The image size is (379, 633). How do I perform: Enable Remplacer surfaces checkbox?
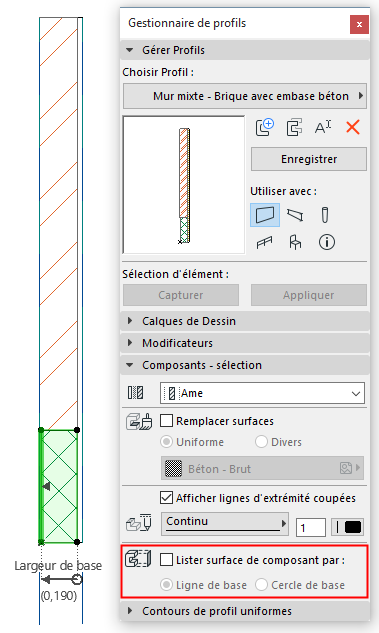[x=167, y=421]
